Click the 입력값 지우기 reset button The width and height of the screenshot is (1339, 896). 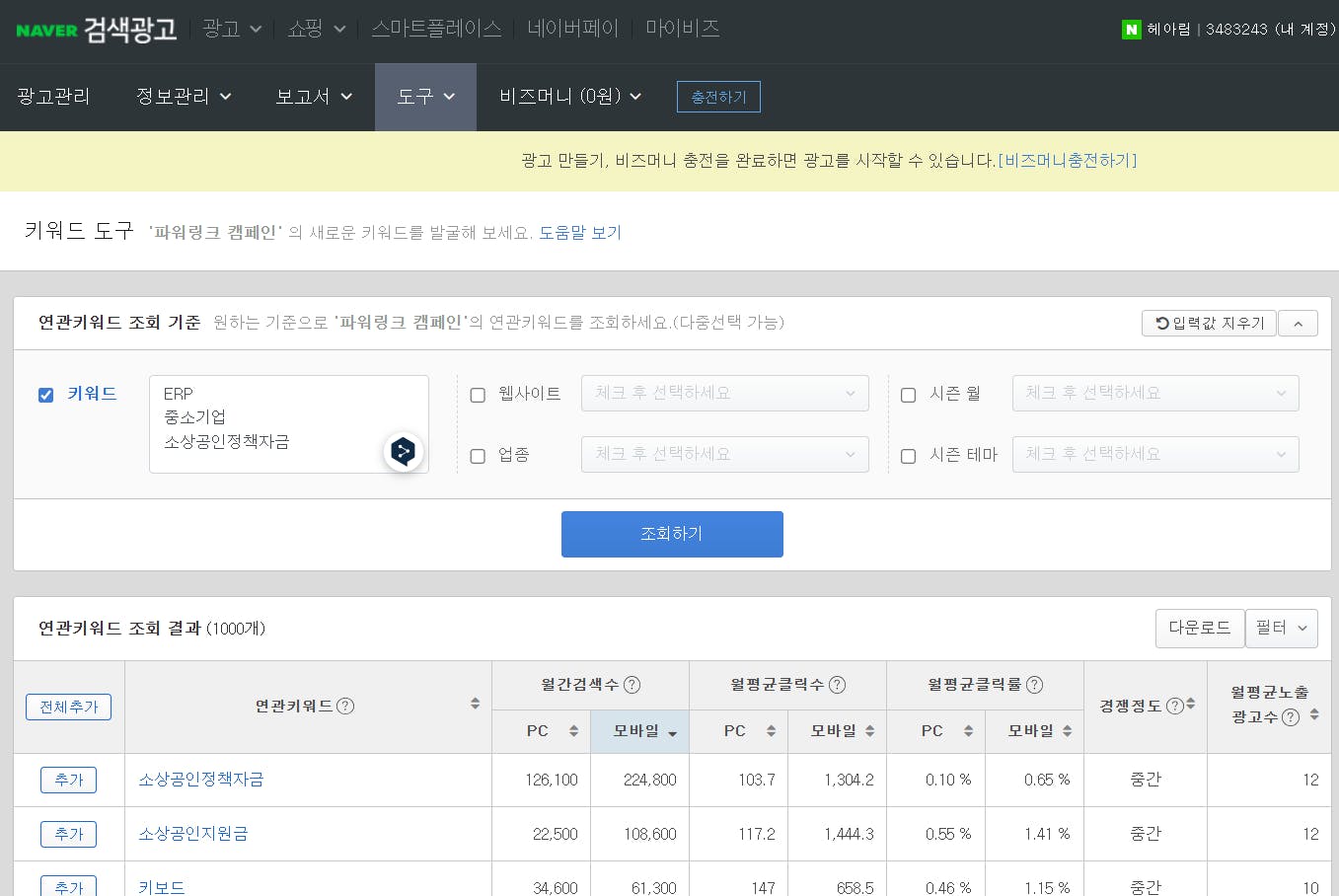click(1209, 324)
